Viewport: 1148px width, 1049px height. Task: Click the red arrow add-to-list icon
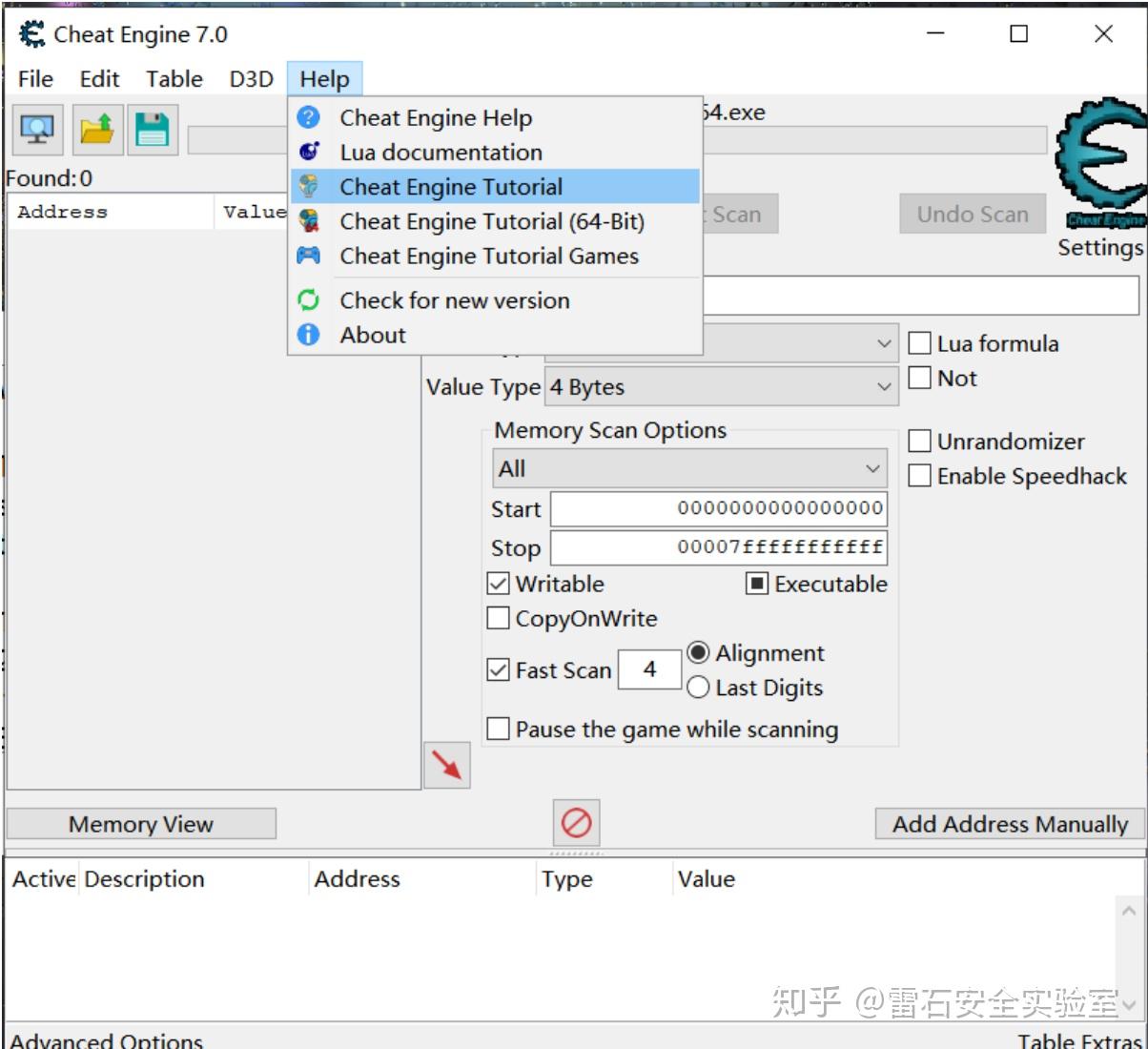coord(447,765)
